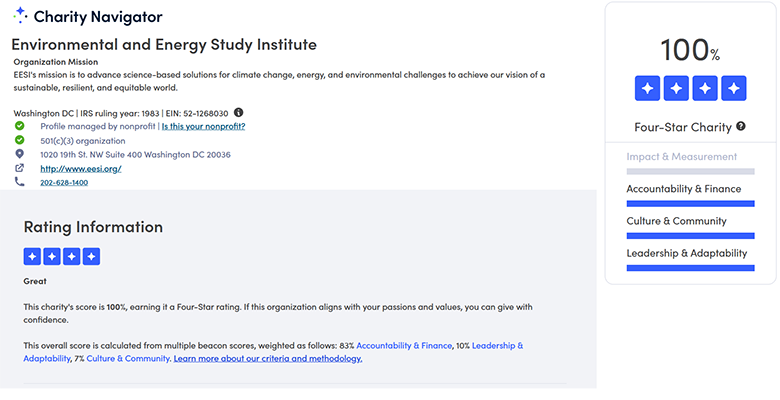The image size is (780, 400).
Task: Open the Leadership & Adaptability beacon tab
Action: click(x=686, y=253)
